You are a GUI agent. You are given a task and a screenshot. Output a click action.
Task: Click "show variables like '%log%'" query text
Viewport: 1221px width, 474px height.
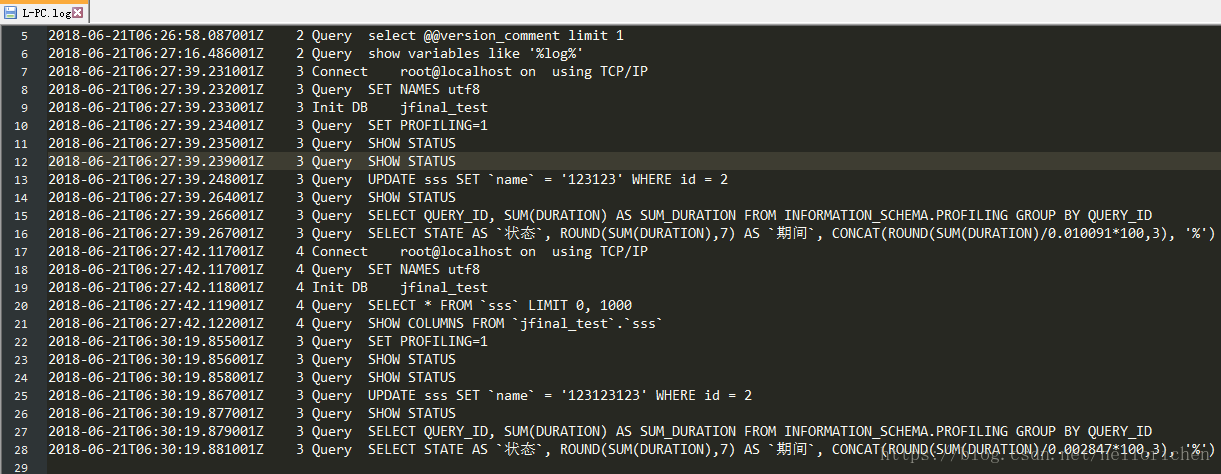[476, 53]
